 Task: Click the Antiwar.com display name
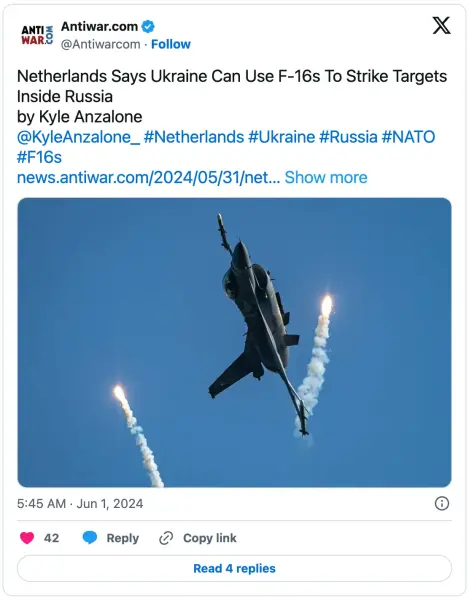tap(99, 26)
